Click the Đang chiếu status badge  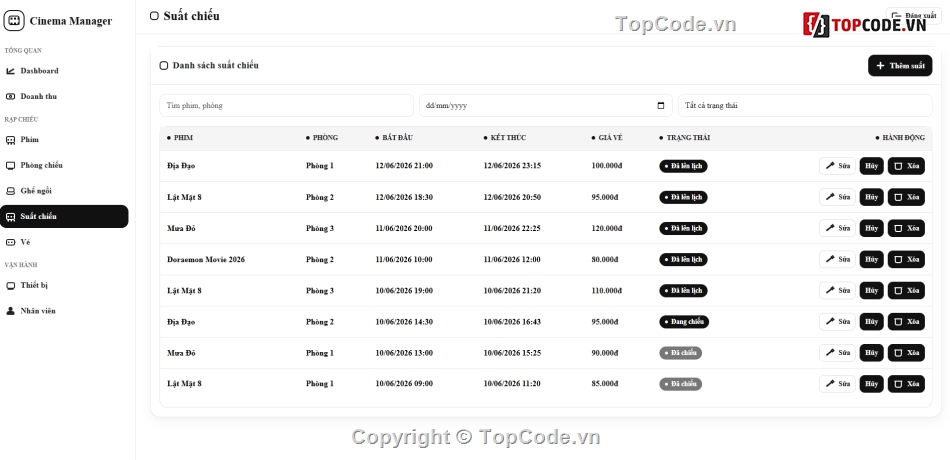click(x=684, y=322)
